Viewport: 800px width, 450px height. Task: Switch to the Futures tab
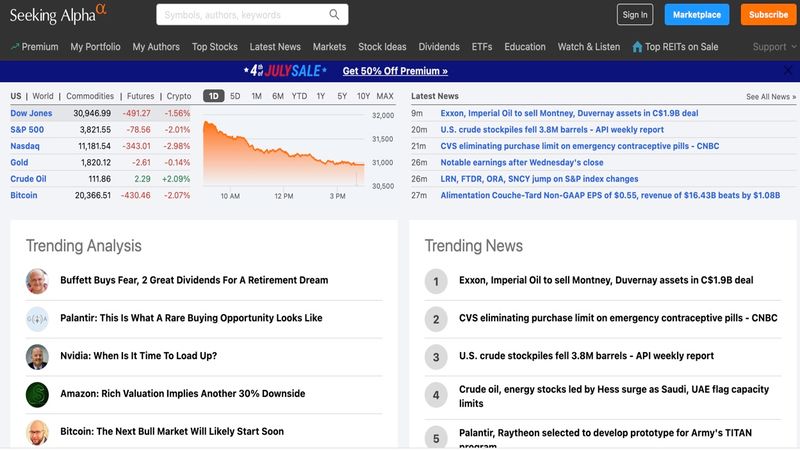coord(140,96)
